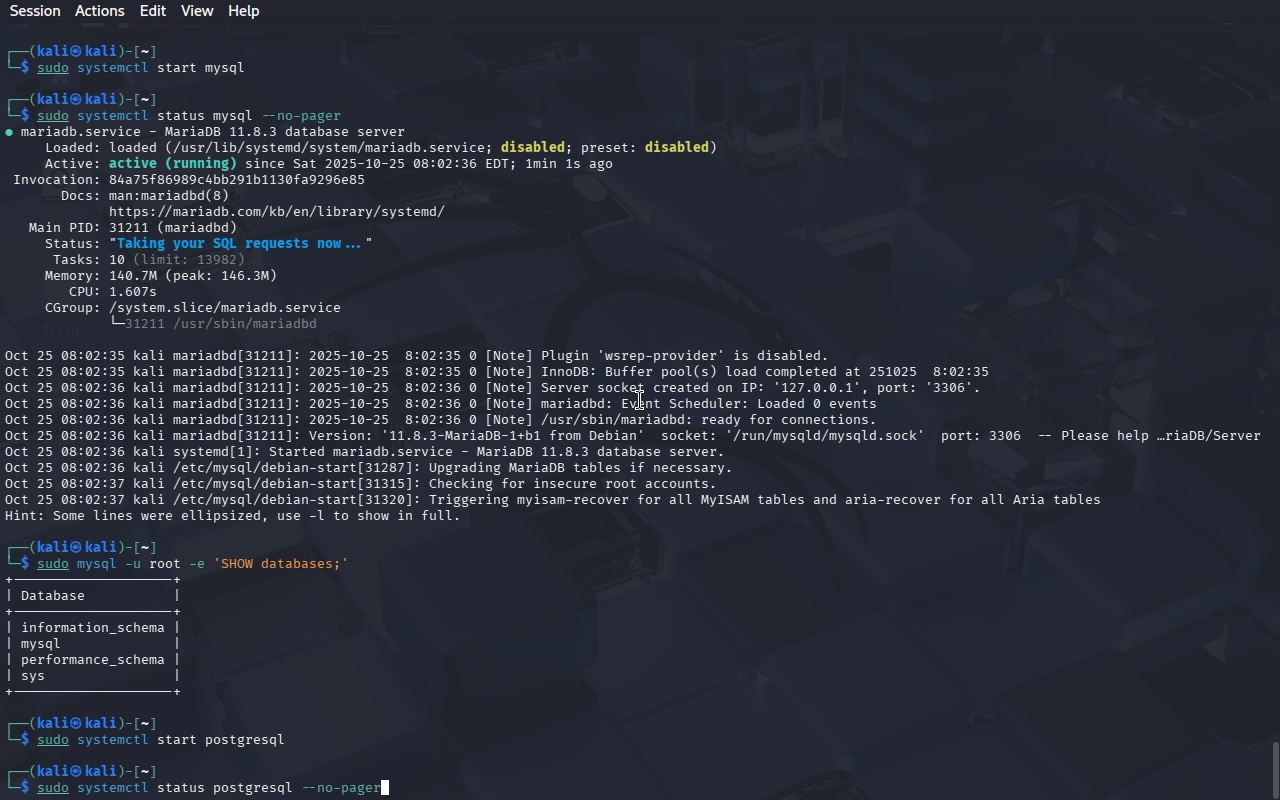Click "performance_schema" in the database list
The image size is (1280, 800).
pos(92,660)
